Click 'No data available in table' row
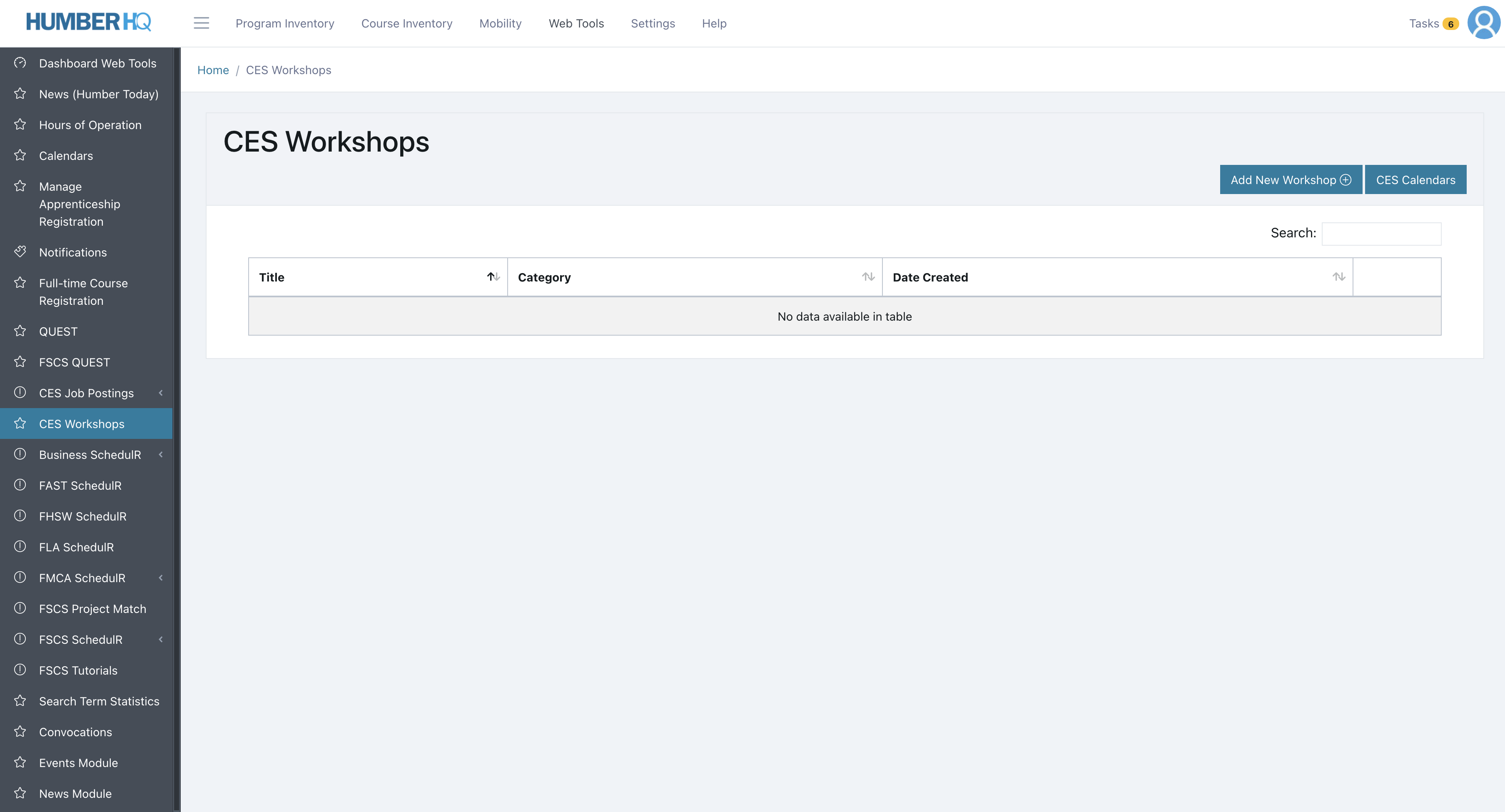The image size is (1505, 812). (844, 316)
